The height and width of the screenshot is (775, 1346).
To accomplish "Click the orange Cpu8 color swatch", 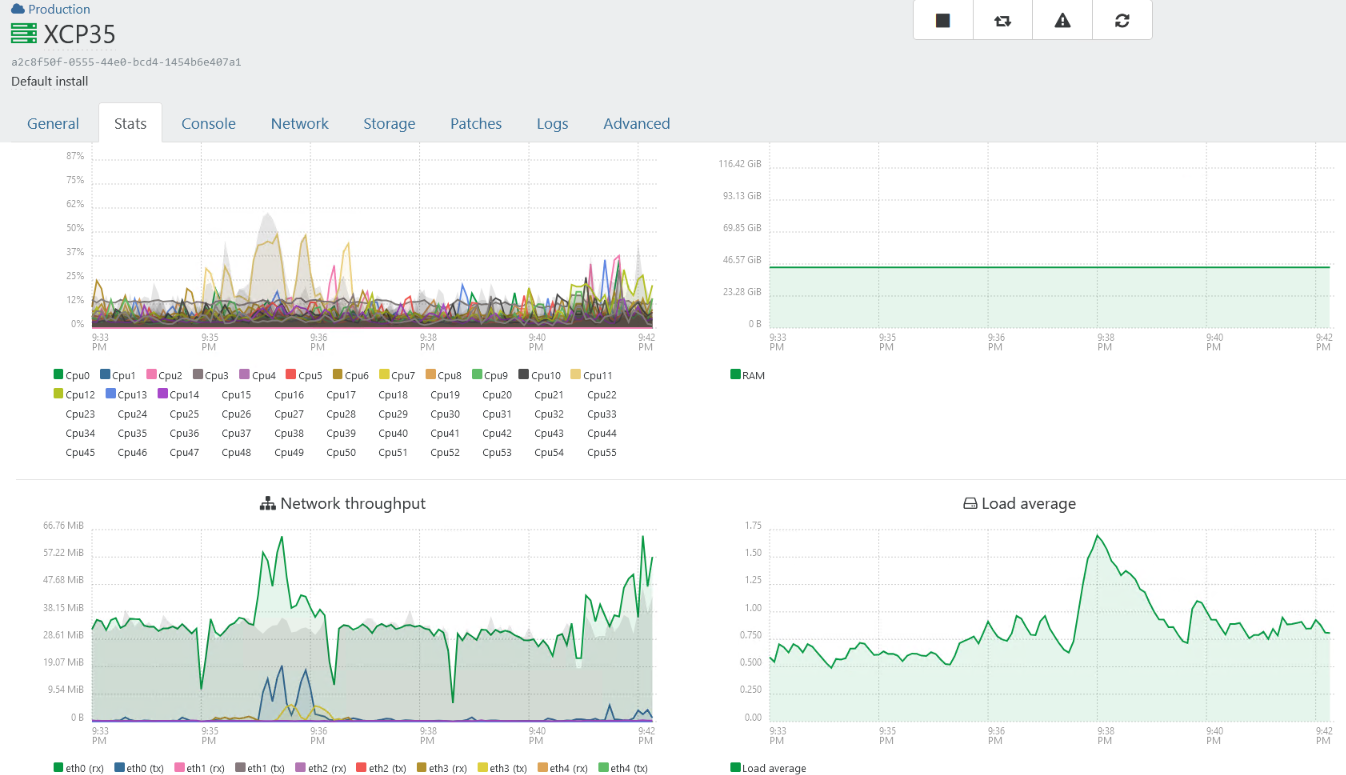I will [x=431, y=375].
